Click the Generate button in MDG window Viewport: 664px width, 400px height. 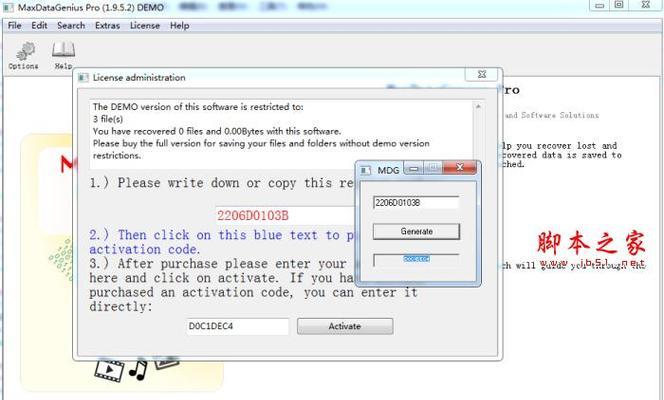point(416,232)
